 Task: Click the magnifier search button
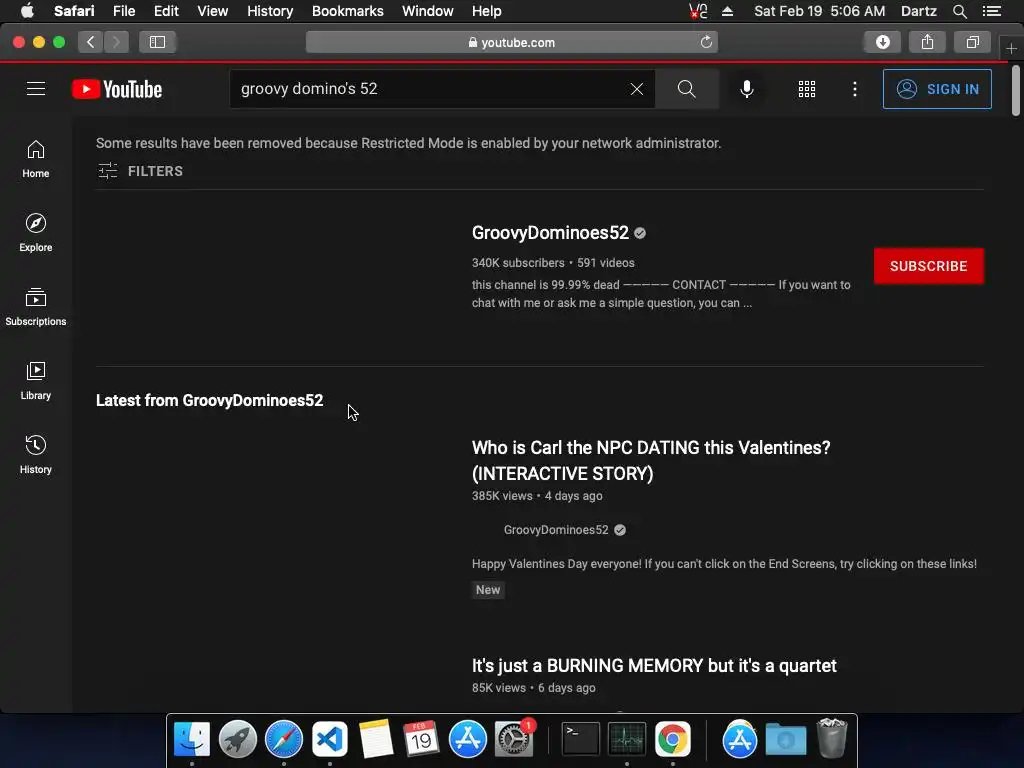coord(686,89)
